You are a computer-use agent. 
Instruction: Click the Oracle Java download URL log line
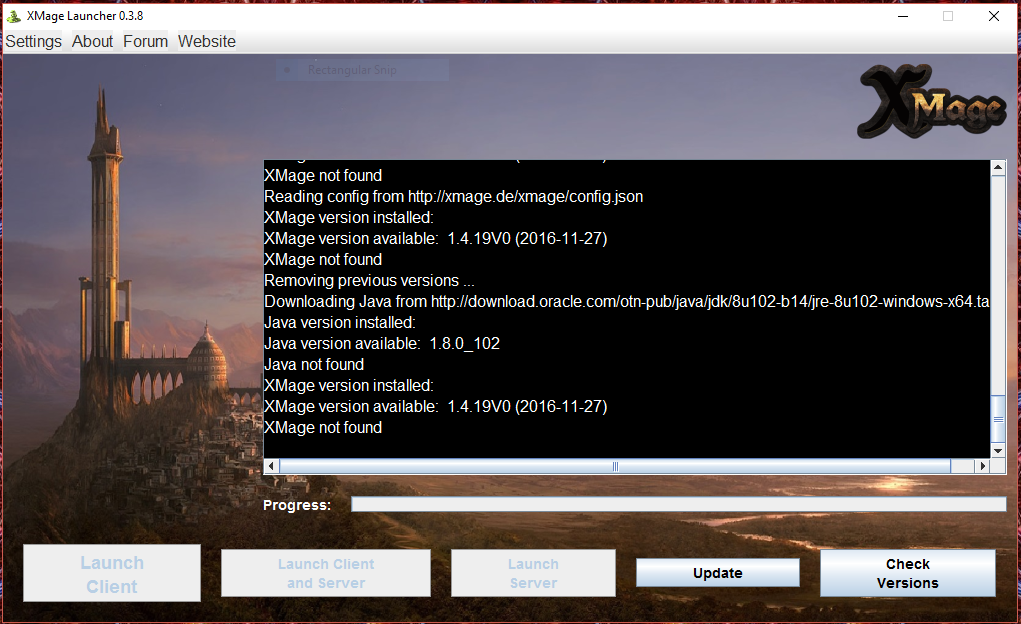pyautogui.click(x=626, y=302)
